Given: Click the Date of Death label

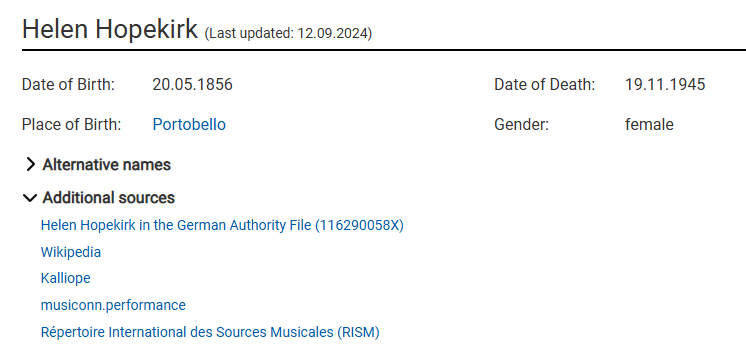Looking at the screenshot, I should tap(545, 85).
